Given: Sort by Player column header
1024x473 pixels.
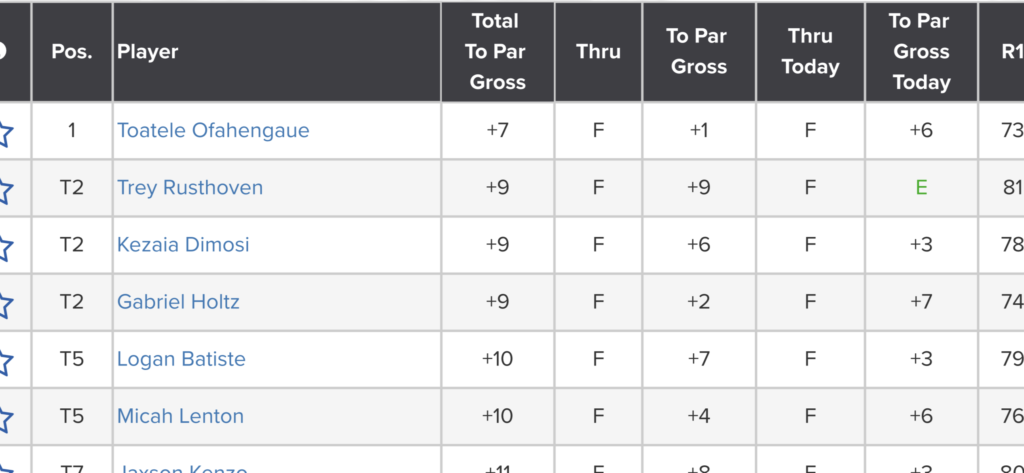Looking at the screenshot, I should (148, 52).
